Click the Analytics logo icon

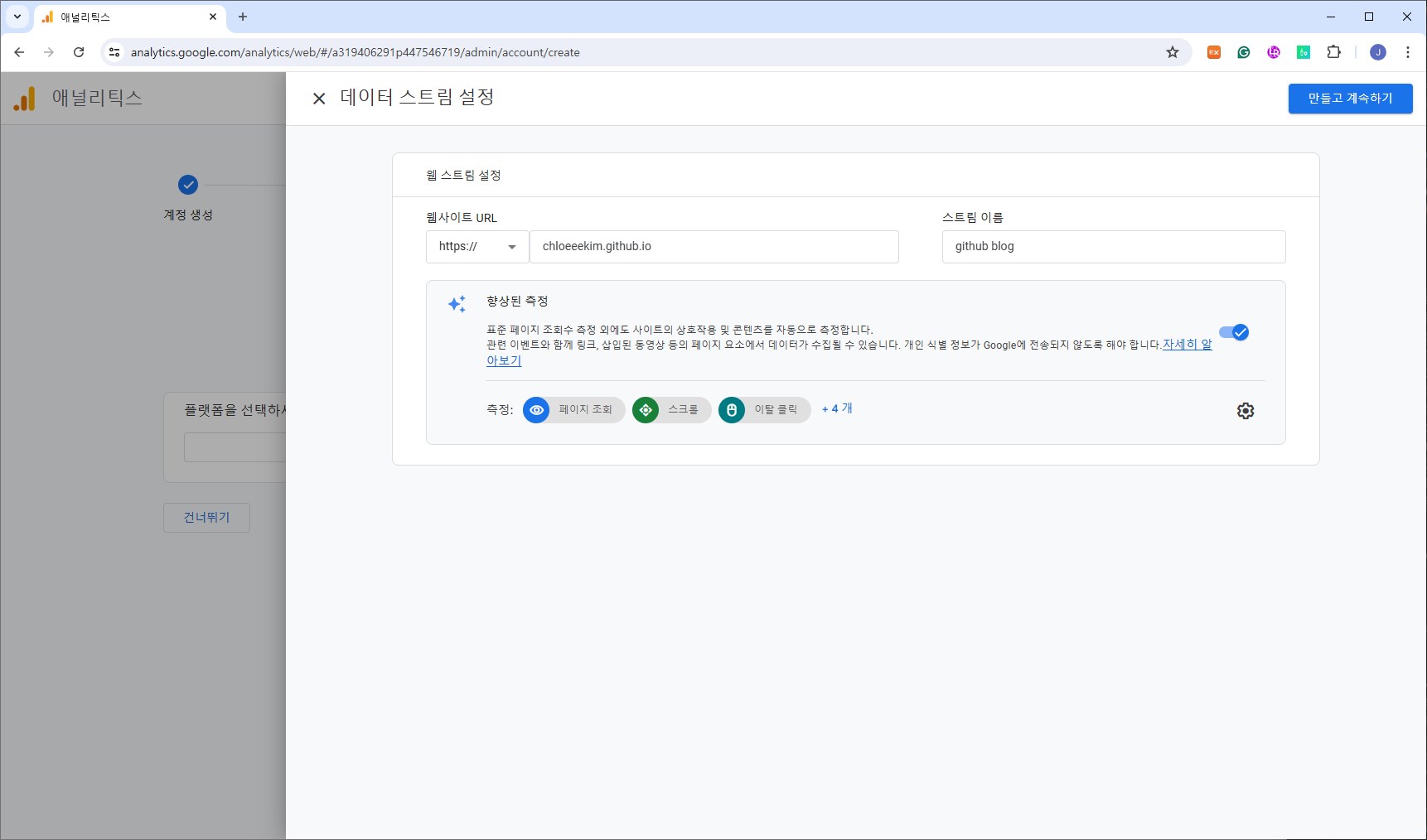point(25,99)
